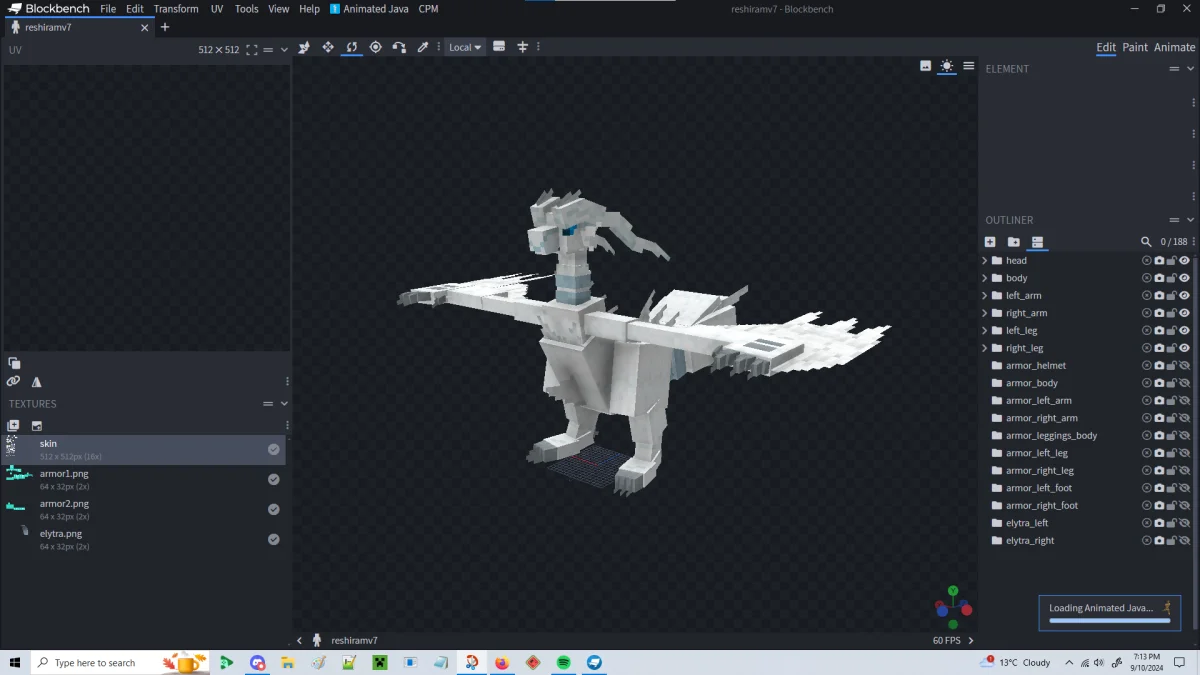Click the Add Cube icon in Outliner
1200x675 pixels.
click(x=990, y=242)
